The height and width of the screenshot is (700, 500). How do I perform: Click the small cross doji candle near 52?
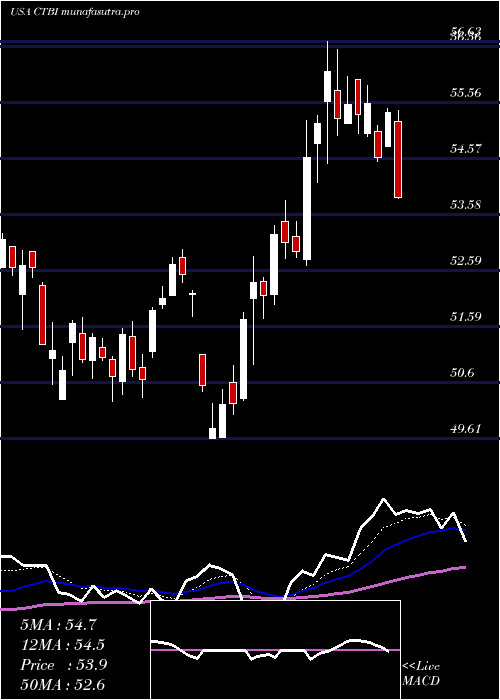coord(193,294)
